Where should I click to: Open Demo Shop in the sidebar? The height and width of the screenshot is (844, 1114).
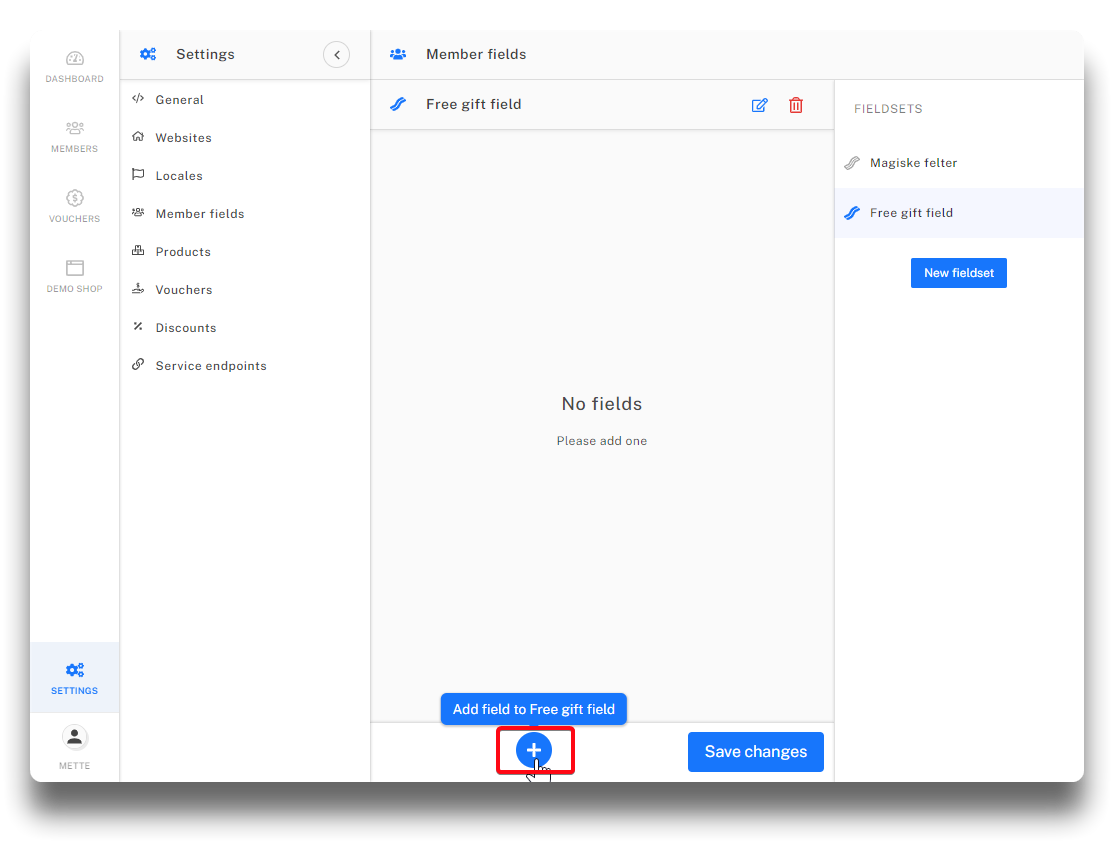click(75, 277)
